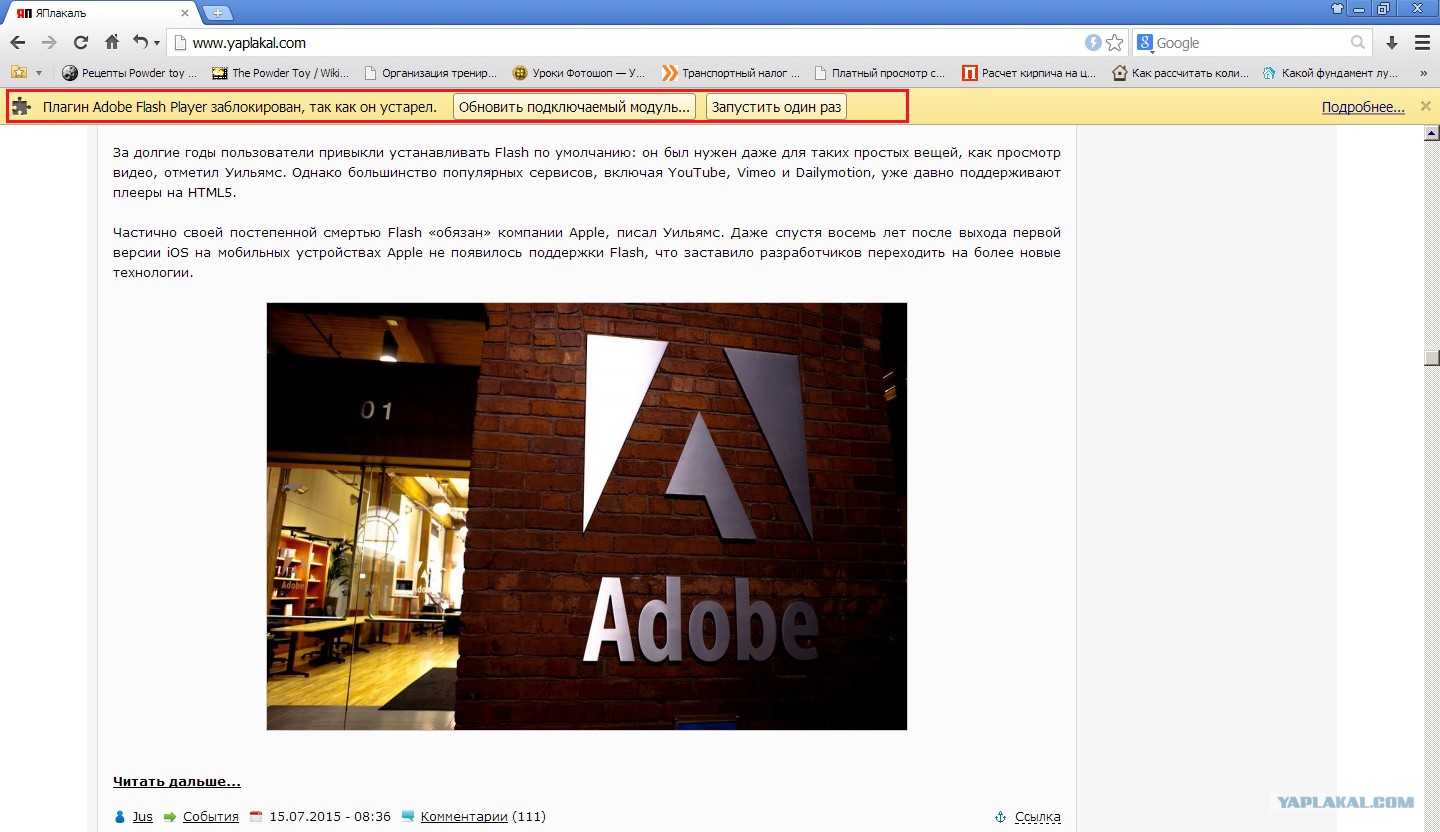Open the Какой фундамент bookmark
Image resolution: width=1440 pixels, height=832 pixels.
click(1329, 73)
